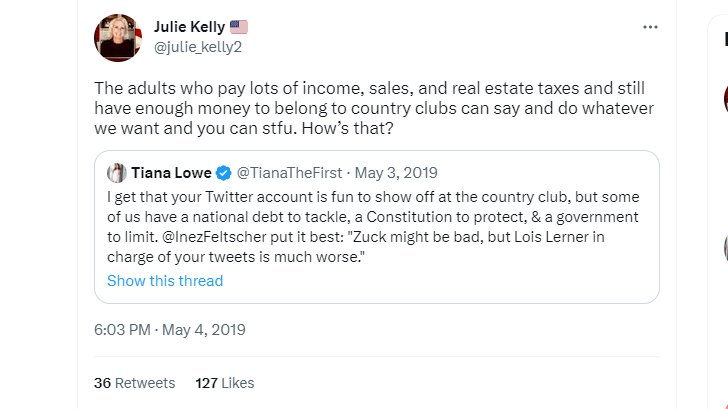Click the partial bold heading in right sidebar
The height and width of the screenshot is (409, 728).
point(725,40)
